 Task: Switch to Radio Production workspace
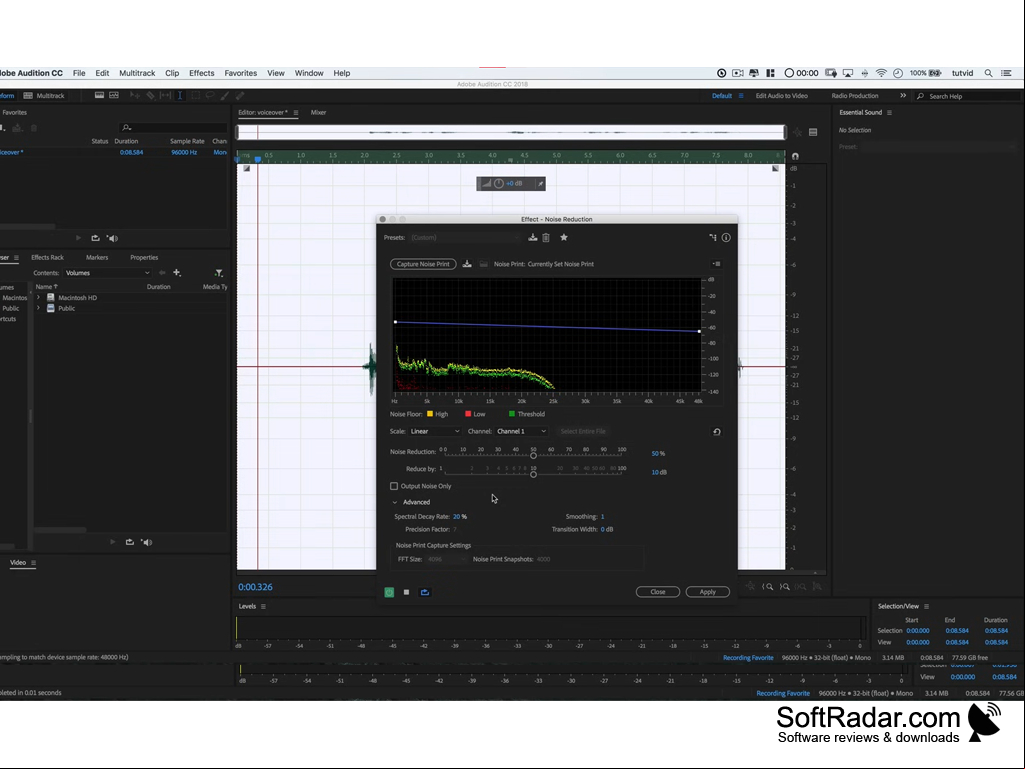coord(854,95)
